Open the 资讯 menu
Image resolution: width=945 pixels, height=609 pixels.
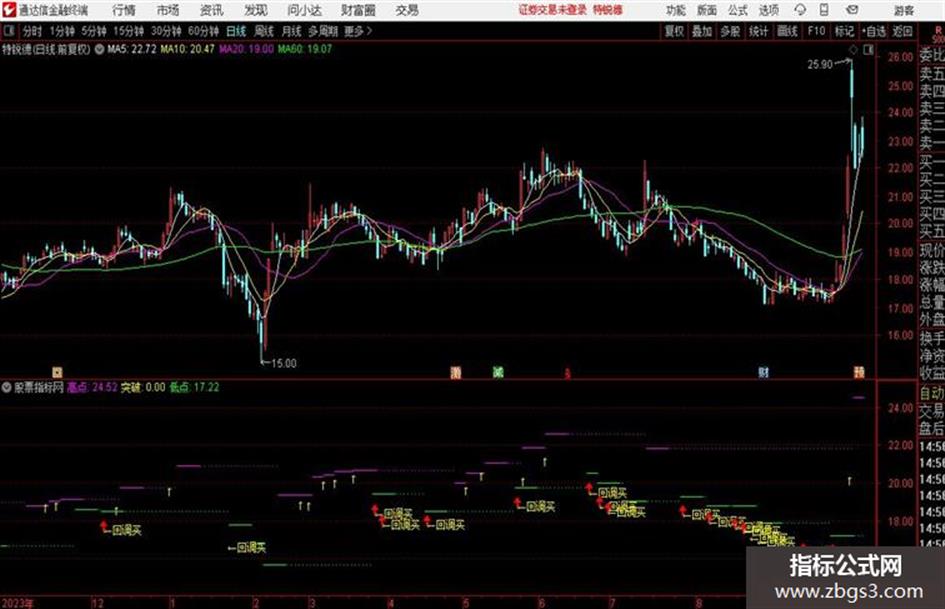pos(212,10)
